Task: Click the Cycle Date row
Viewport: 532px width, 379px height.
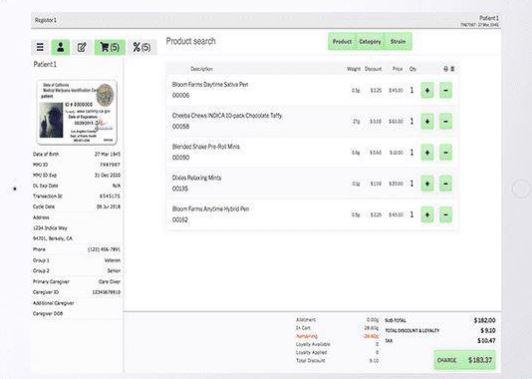Action: pyautogui.click(x=77, y=207)
